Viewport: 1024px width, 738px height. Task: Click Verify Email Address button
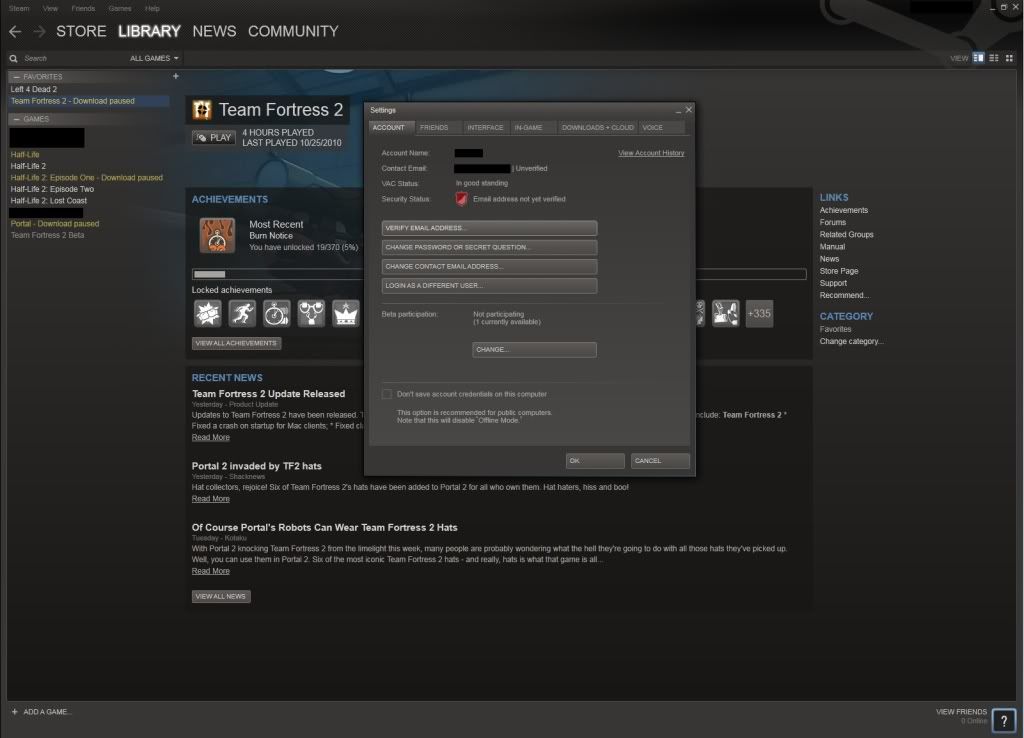click(x=489, y=228)
